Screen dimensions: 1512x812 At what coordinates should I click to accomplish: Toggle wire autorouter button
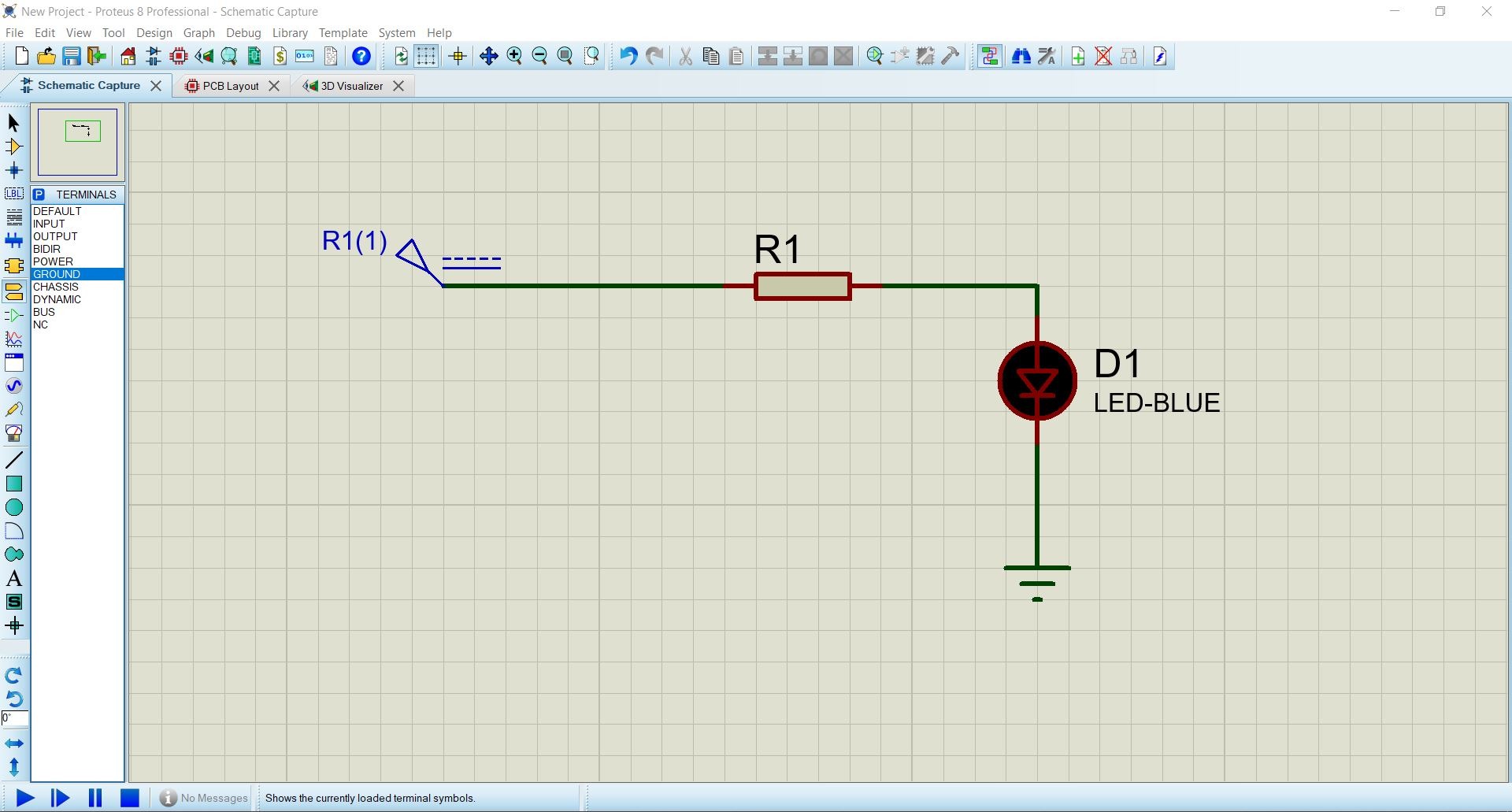coord(990,56)
